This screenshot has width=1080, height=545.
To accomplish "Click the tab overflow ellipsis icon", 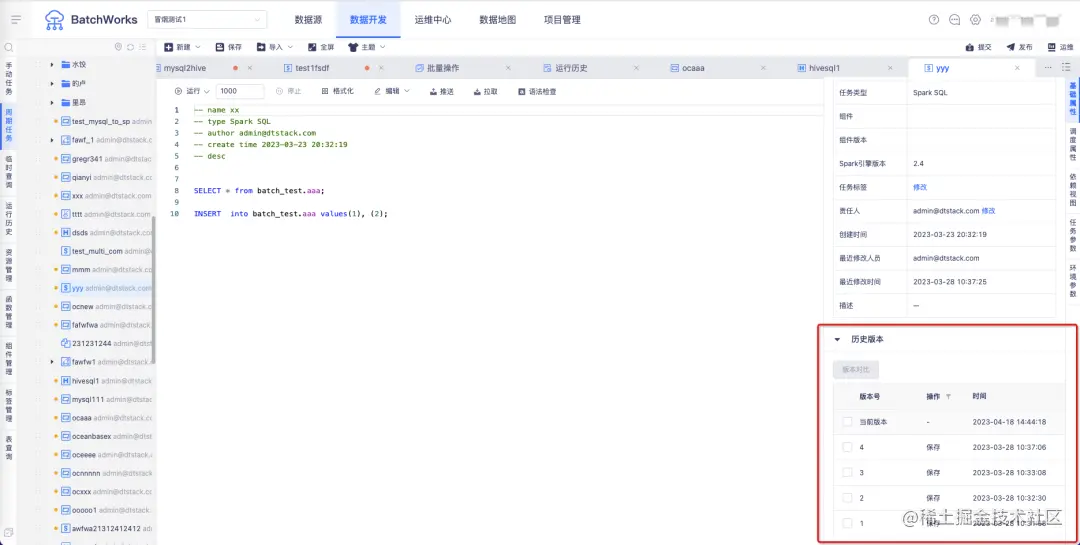I will 1048,68.
